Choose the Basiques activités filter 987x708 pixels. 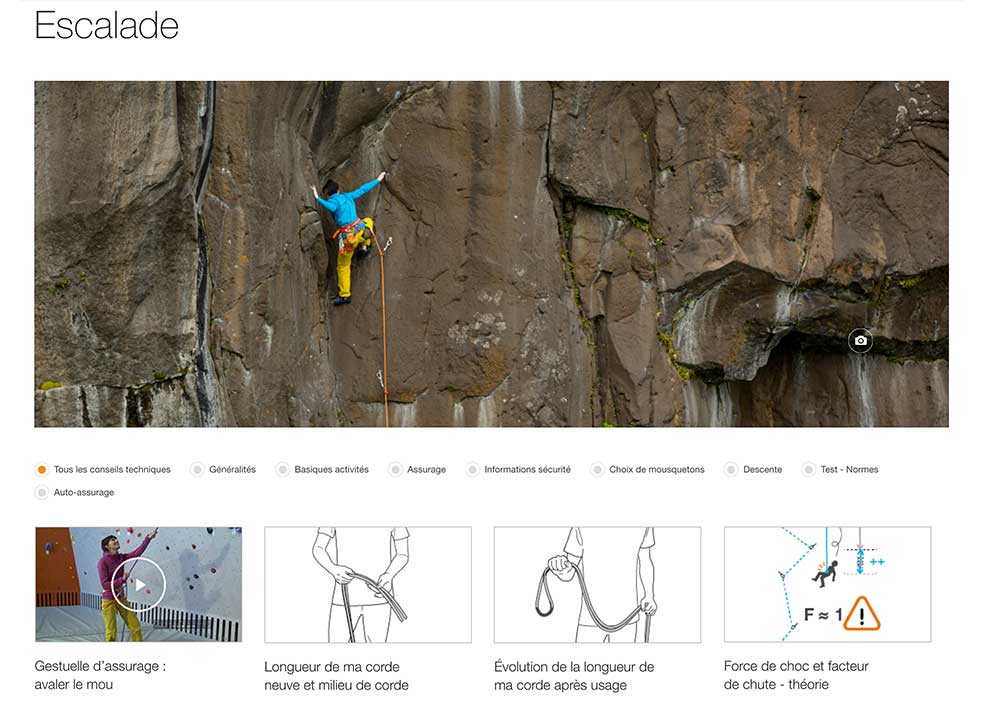coord(283,469)
